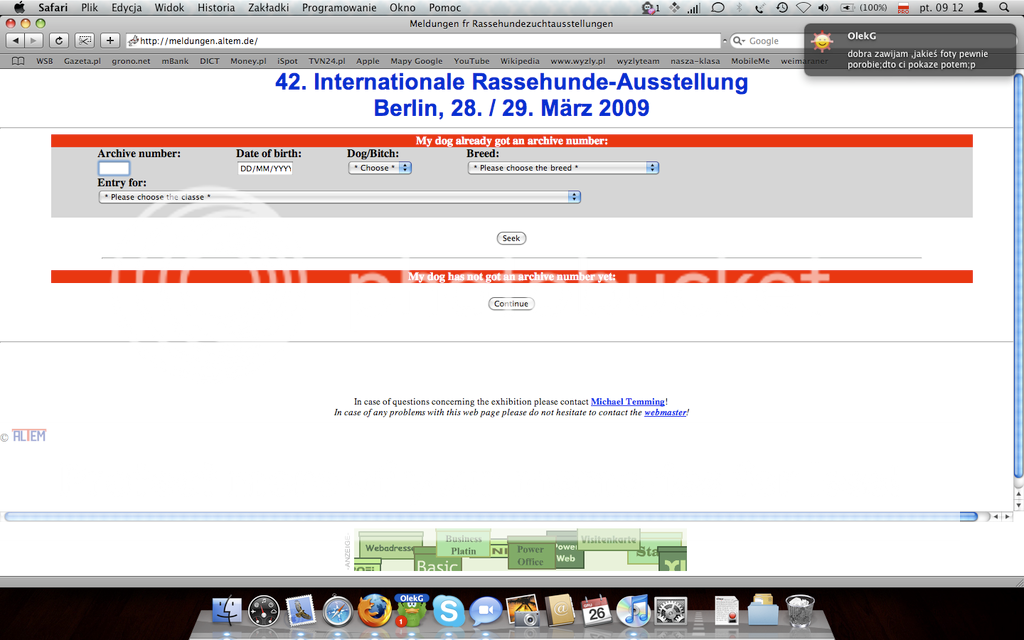
Task: Click the Archive number input field
Action: click(114, 168)
